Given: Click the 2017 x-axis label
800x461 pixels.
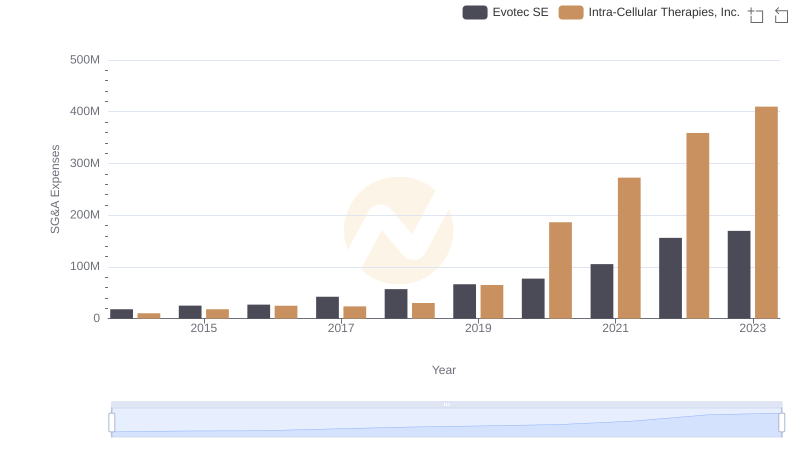Looking at the screenshot, I should 341,328.
